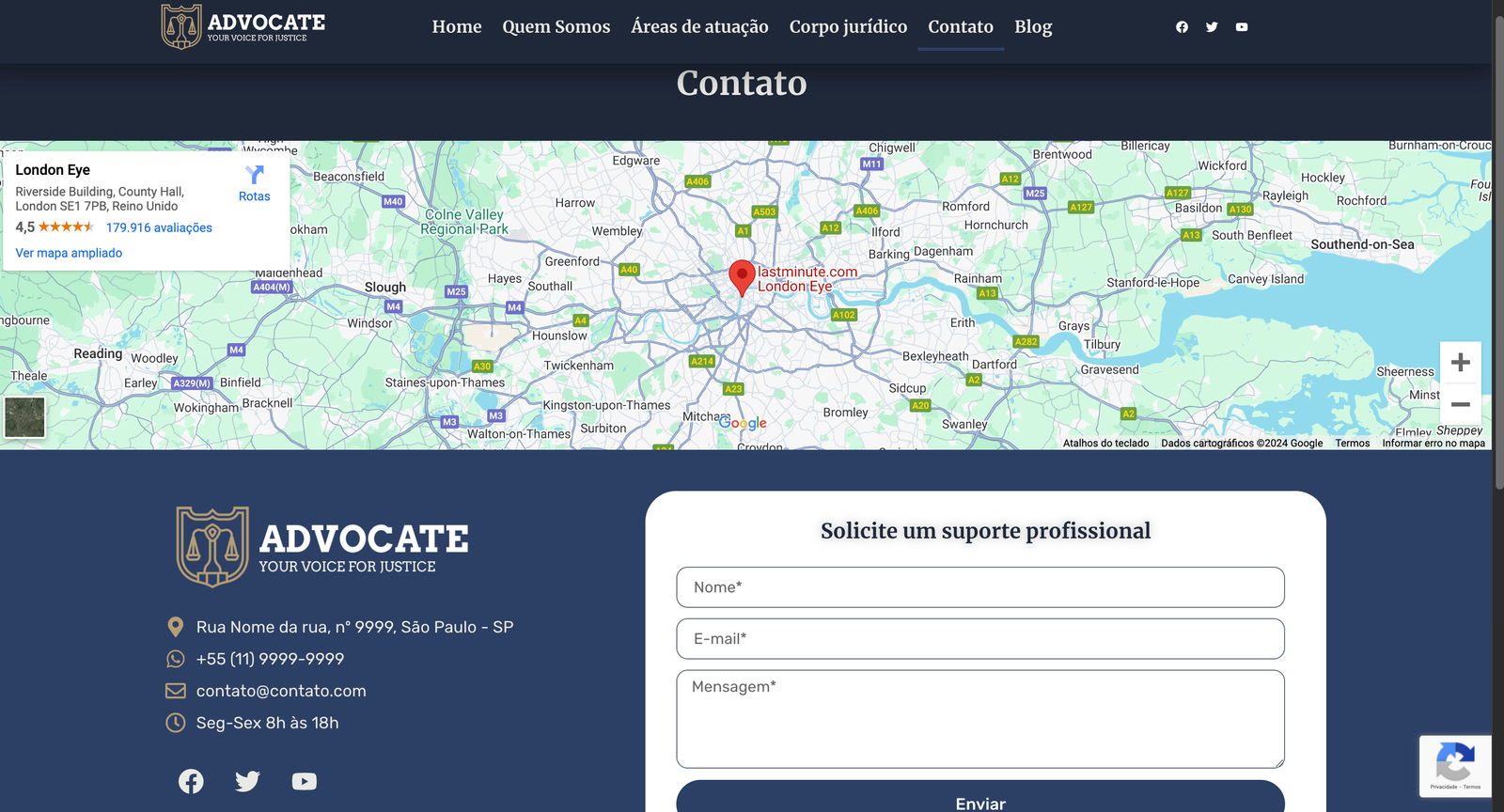Click Solicite um suporte profissional heading
Image resolution: width=1504 pixels, height=812 pixels.
(x=985, y=531)
